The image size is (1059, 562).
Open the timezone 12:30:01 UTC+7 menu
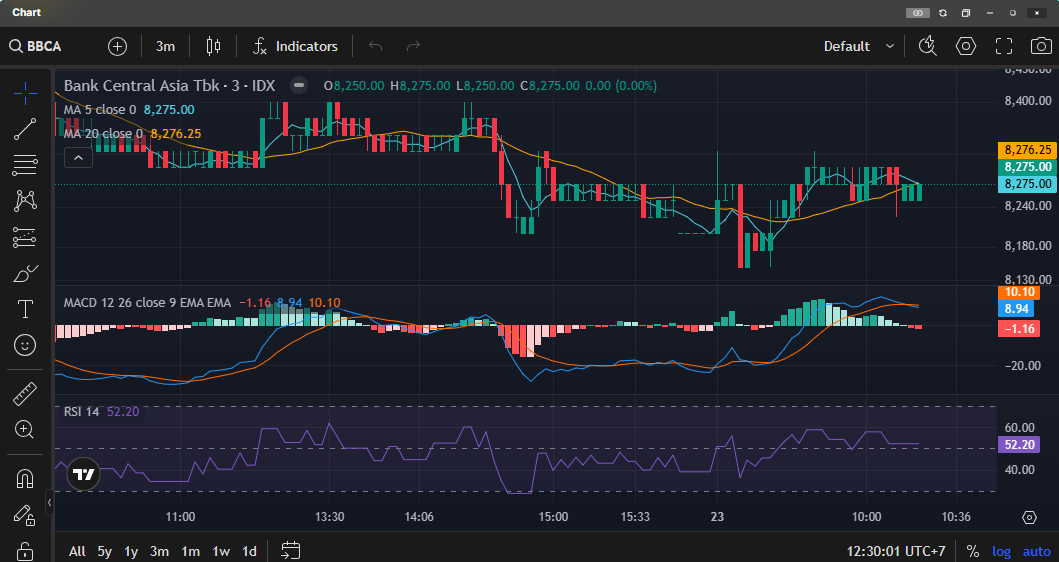click(x=896, y=551)
